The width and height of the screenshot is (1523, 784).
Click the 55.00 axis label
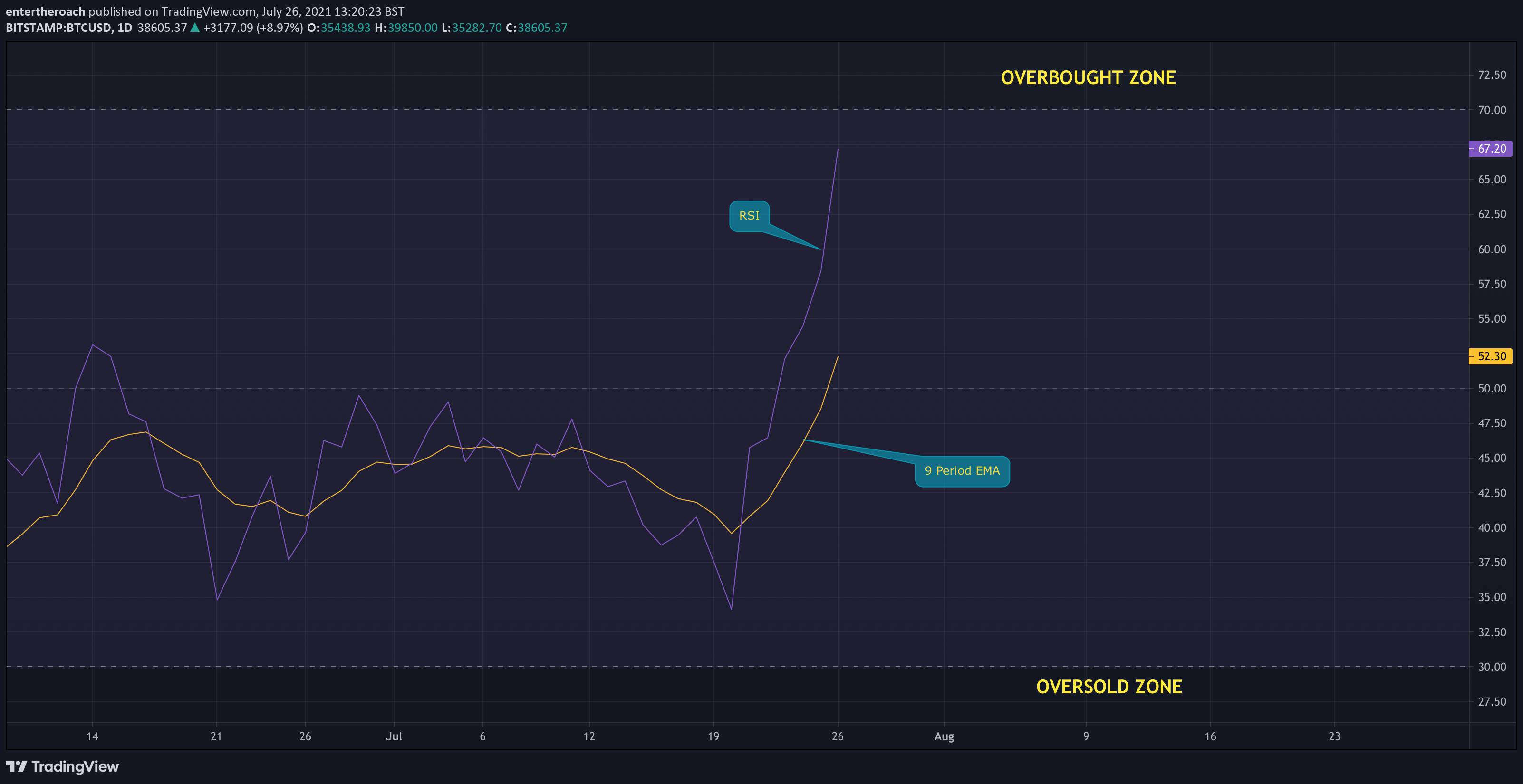point(1492,318)
